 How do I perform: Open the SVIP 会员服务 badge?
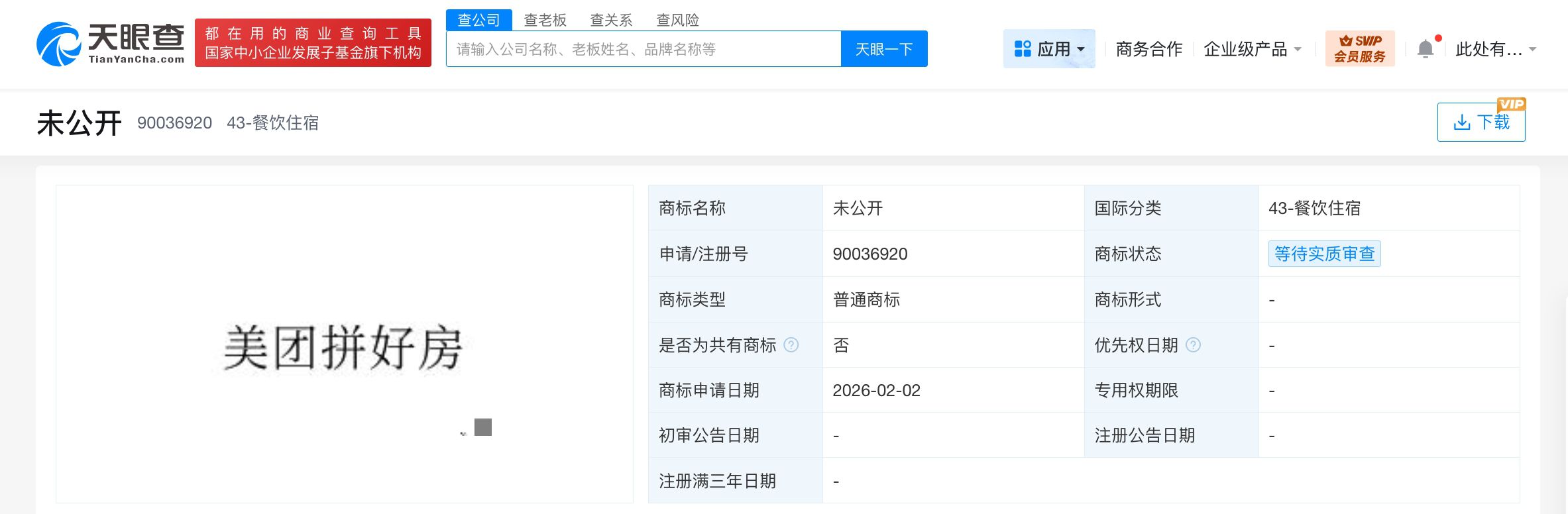[x=1359, y=49]
